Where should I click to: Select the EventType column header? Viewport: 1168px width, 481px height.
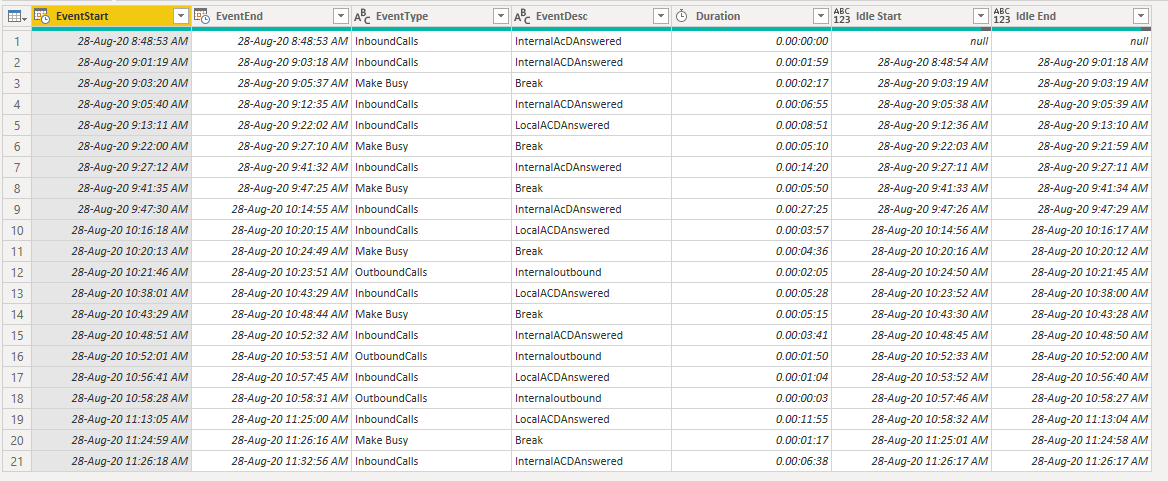pos(431,16)
